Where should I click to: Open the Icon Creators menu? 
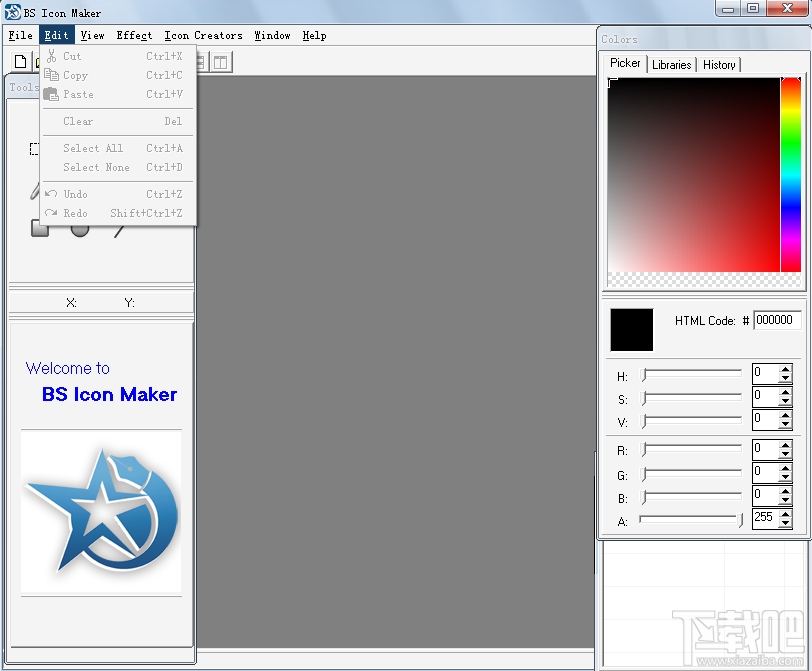click(x=203, y=35)
